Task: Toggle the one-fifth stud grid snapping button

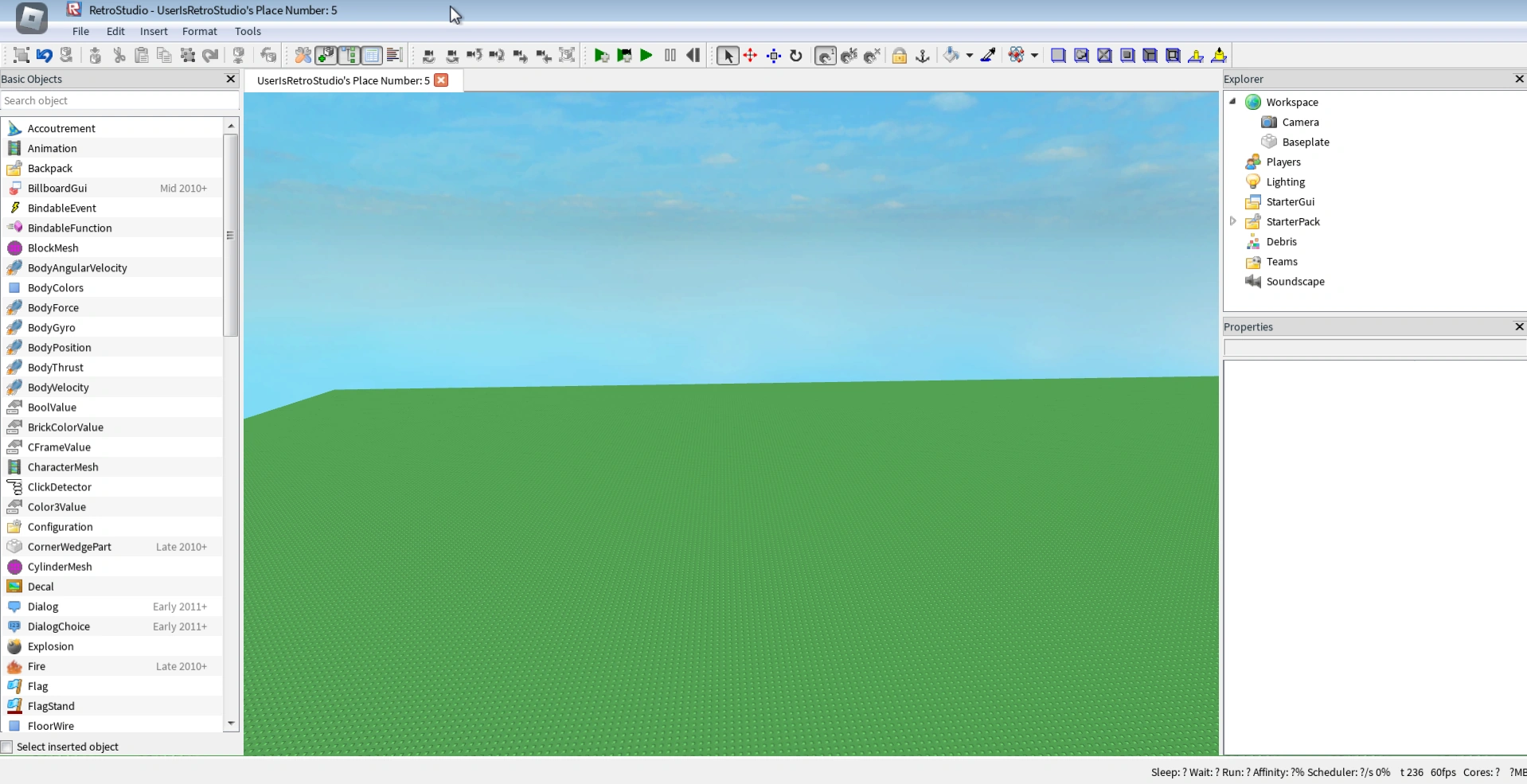Action: [x=849, y=55]
